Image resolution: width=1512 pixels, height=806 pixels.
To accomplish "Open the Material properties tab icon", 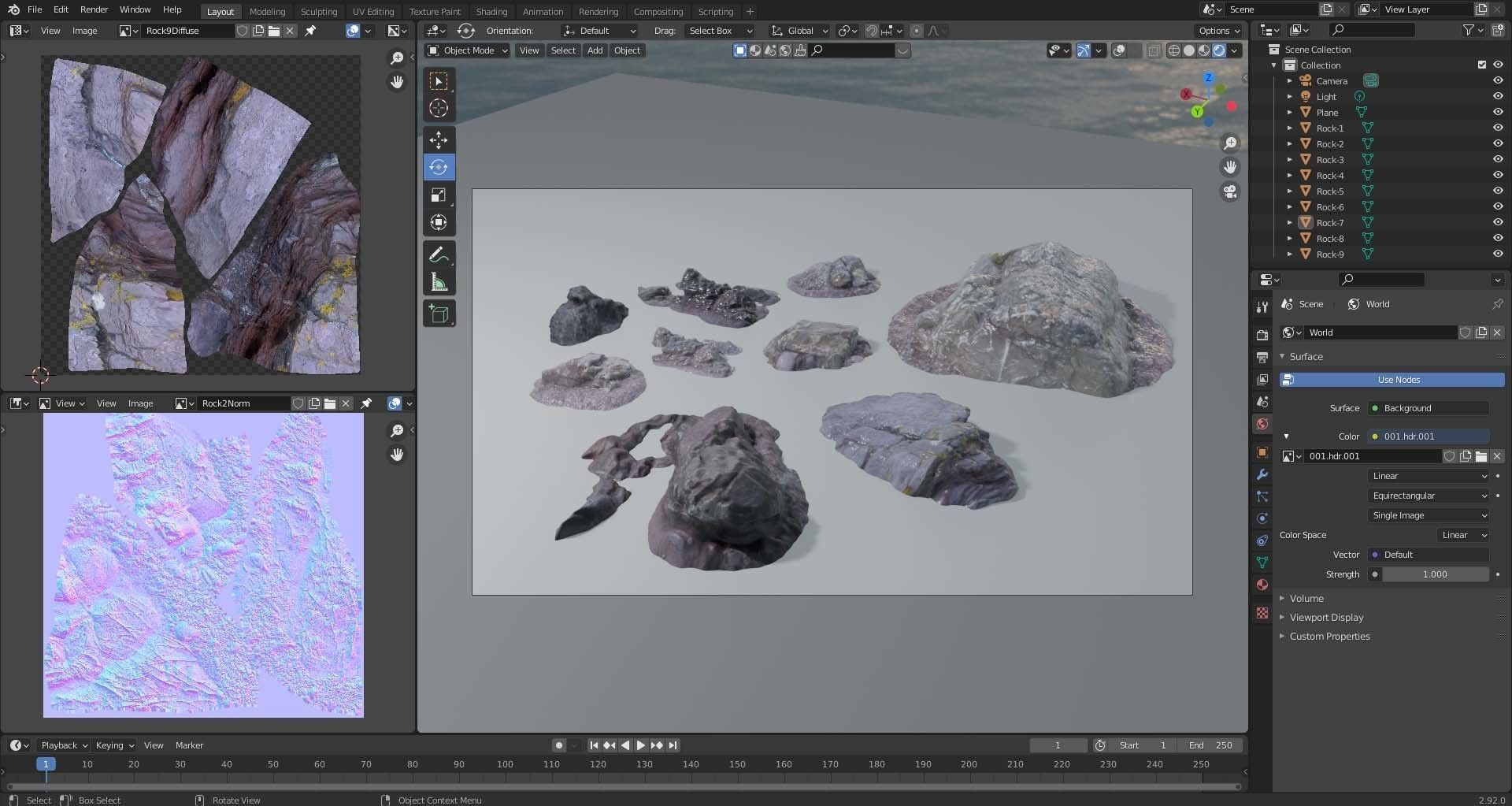I will [1262, 585].
